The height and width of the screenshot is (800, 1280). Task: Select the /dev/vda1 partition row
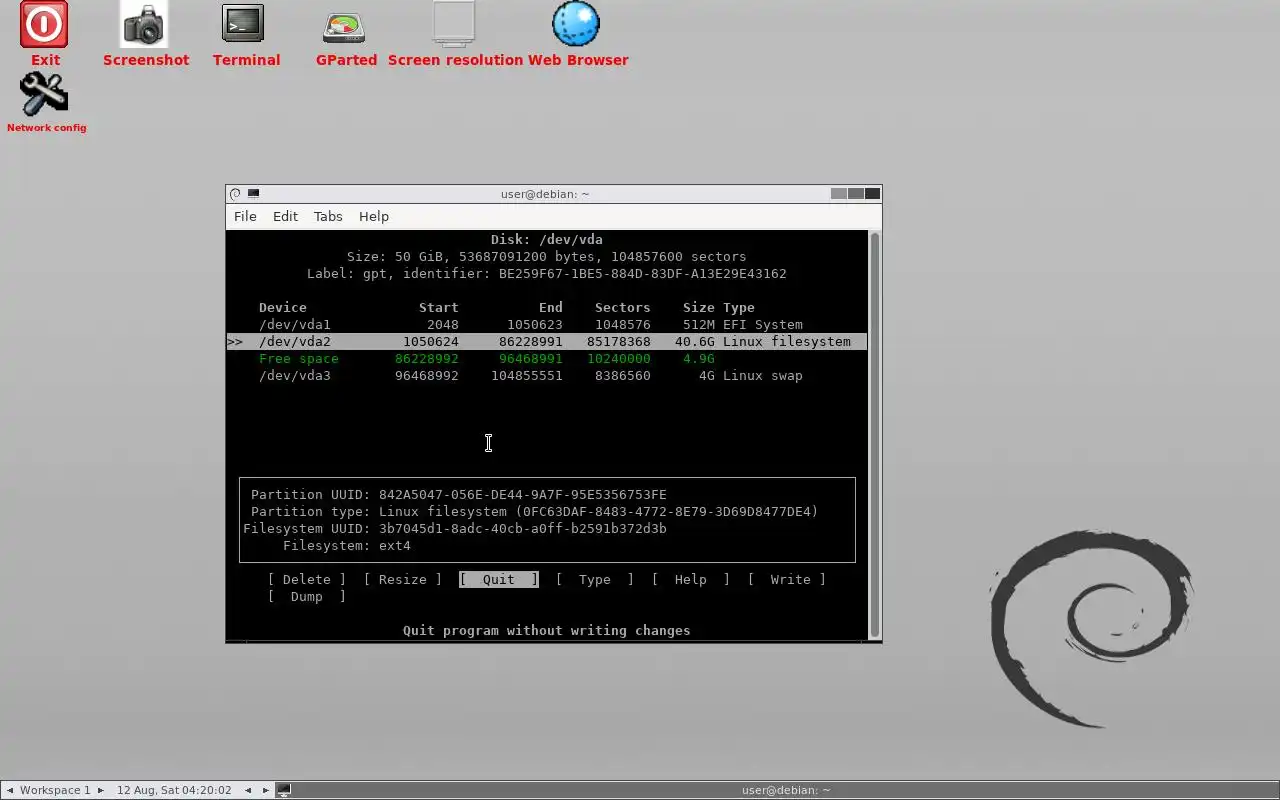547,325
